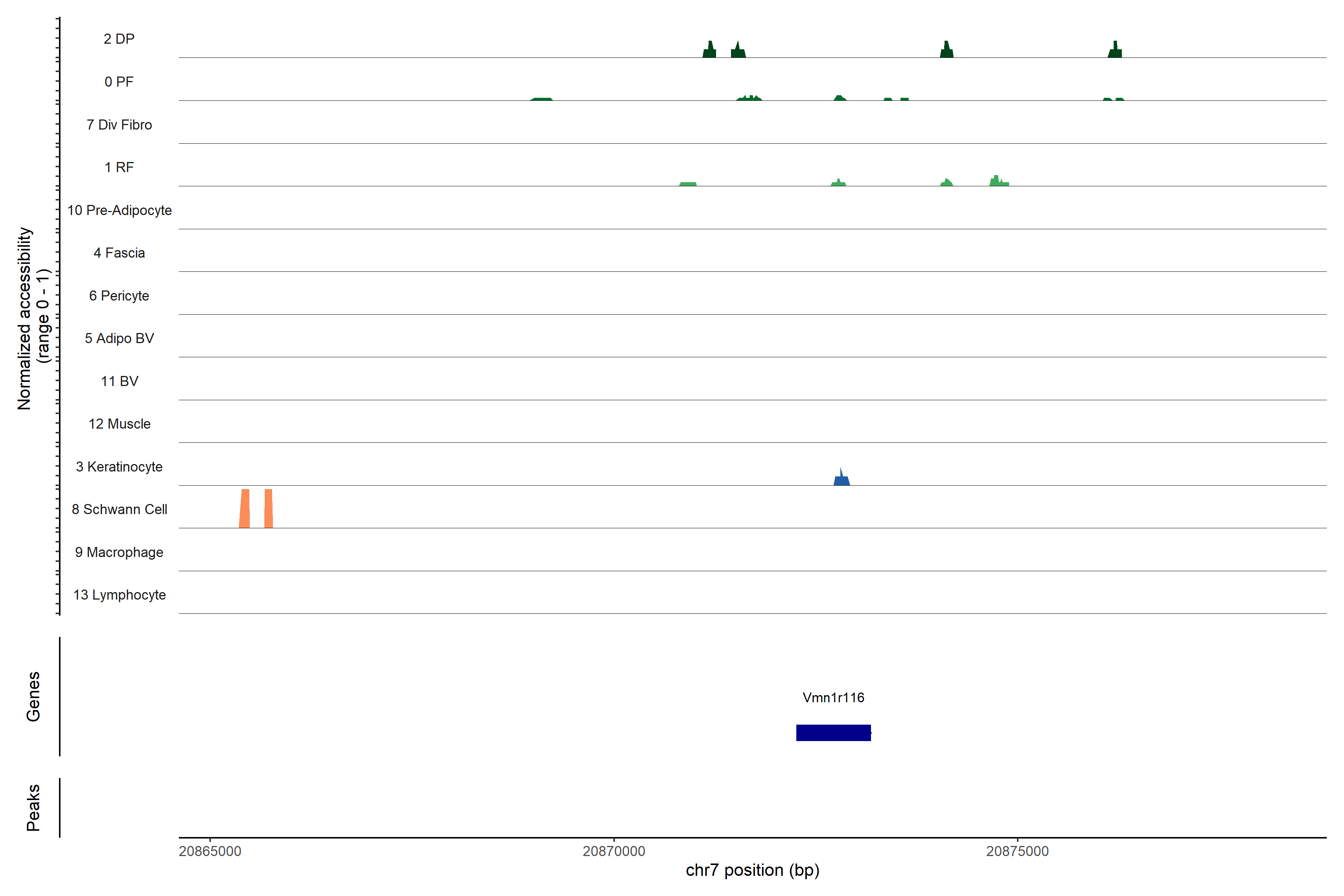Click the 12 Muscle track label
1344x896 pixels.
[x=119, y=424]
